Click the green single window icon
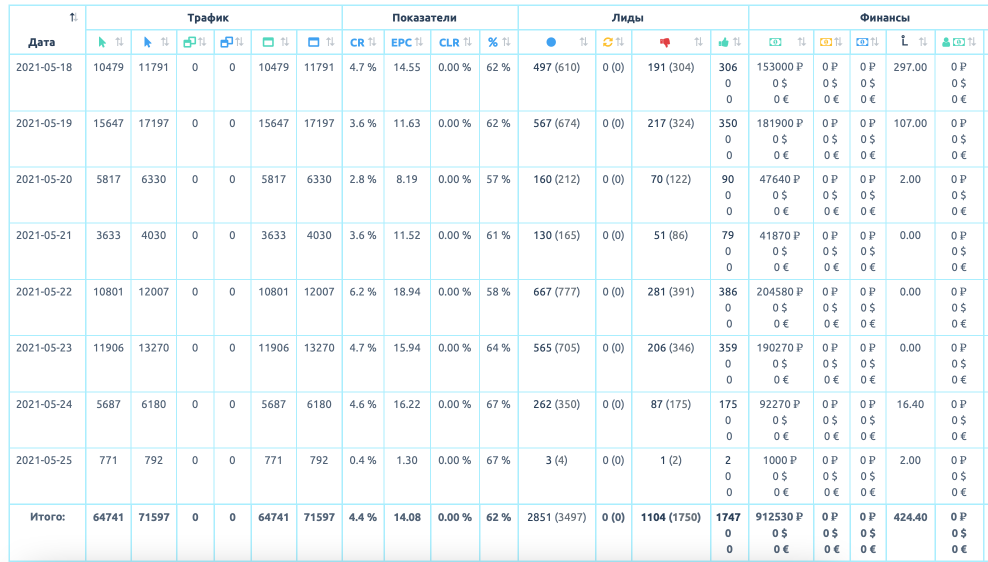Viewport: 988px width, 562px height. [x=268, y=42]
